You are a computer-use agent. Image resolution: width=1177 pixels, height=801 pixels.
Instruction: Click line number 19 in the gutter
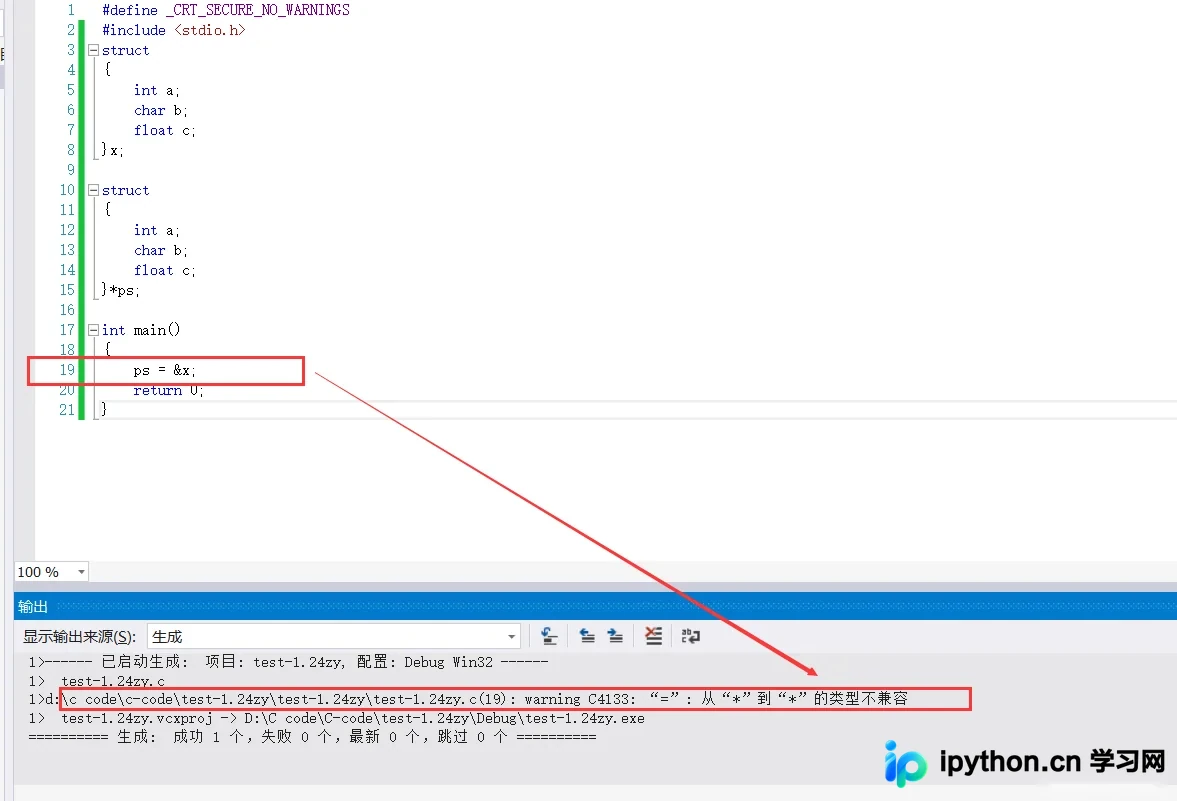click(x=68, y=370)
